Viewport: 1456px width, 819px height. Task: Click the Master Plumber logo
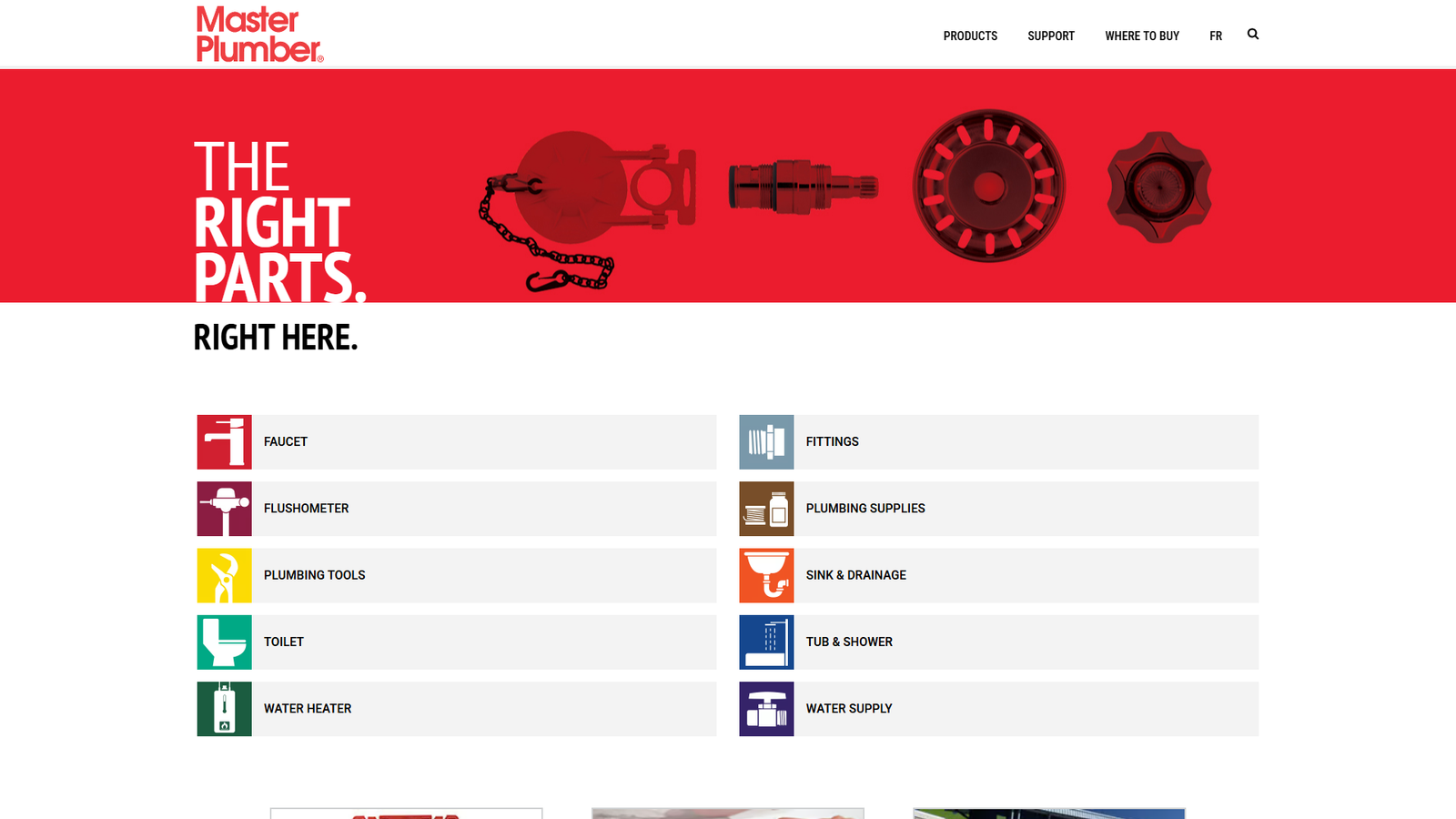tap(259, 35)
